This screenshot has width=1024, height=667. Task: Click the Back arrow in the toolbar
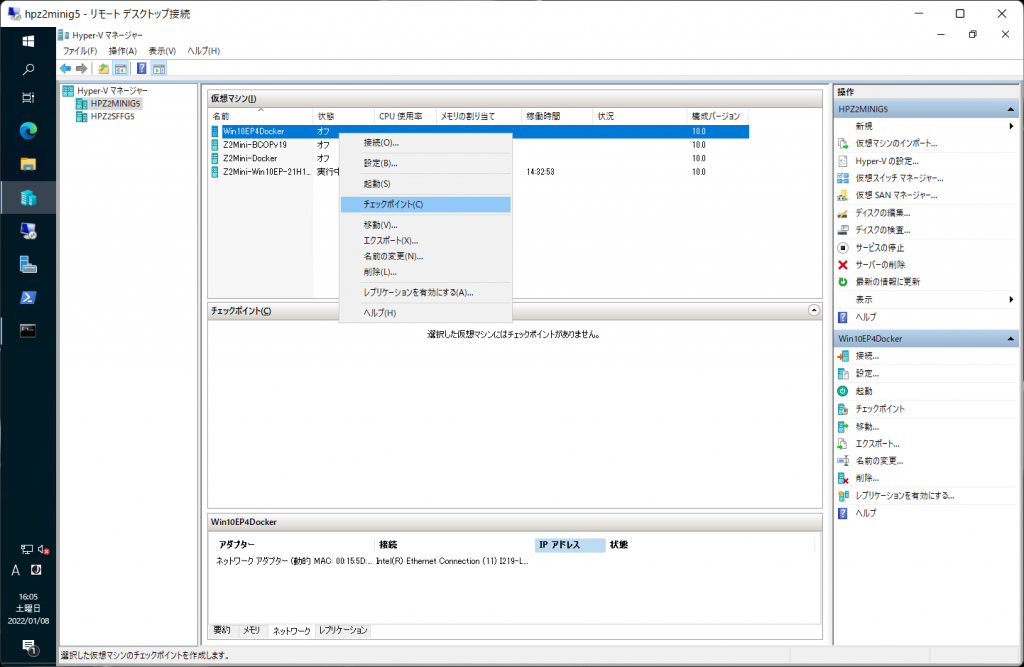tap(65, 69)
